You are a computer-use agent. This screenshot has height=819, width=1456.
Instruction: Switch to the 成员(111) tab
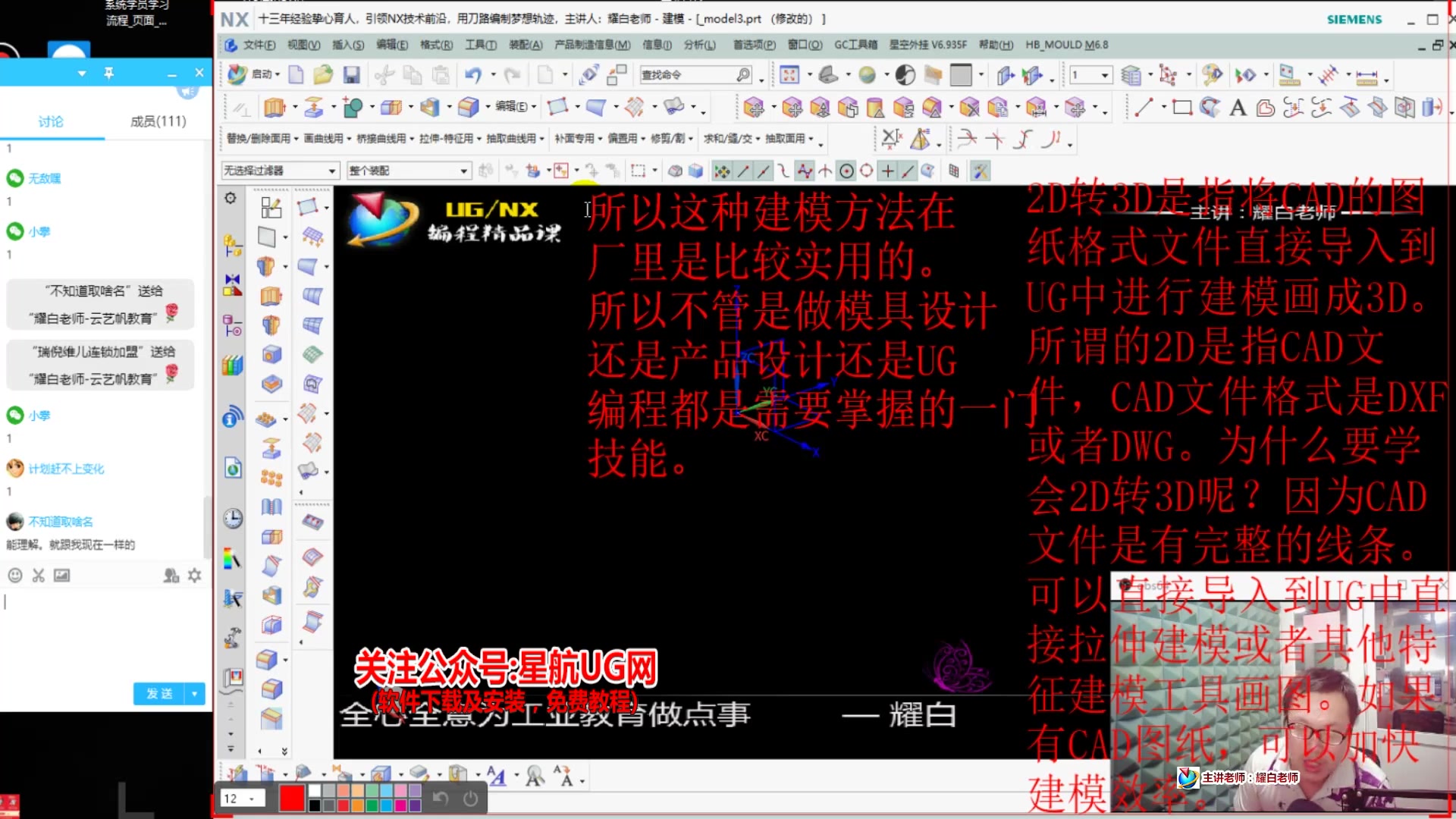[158, 121]
